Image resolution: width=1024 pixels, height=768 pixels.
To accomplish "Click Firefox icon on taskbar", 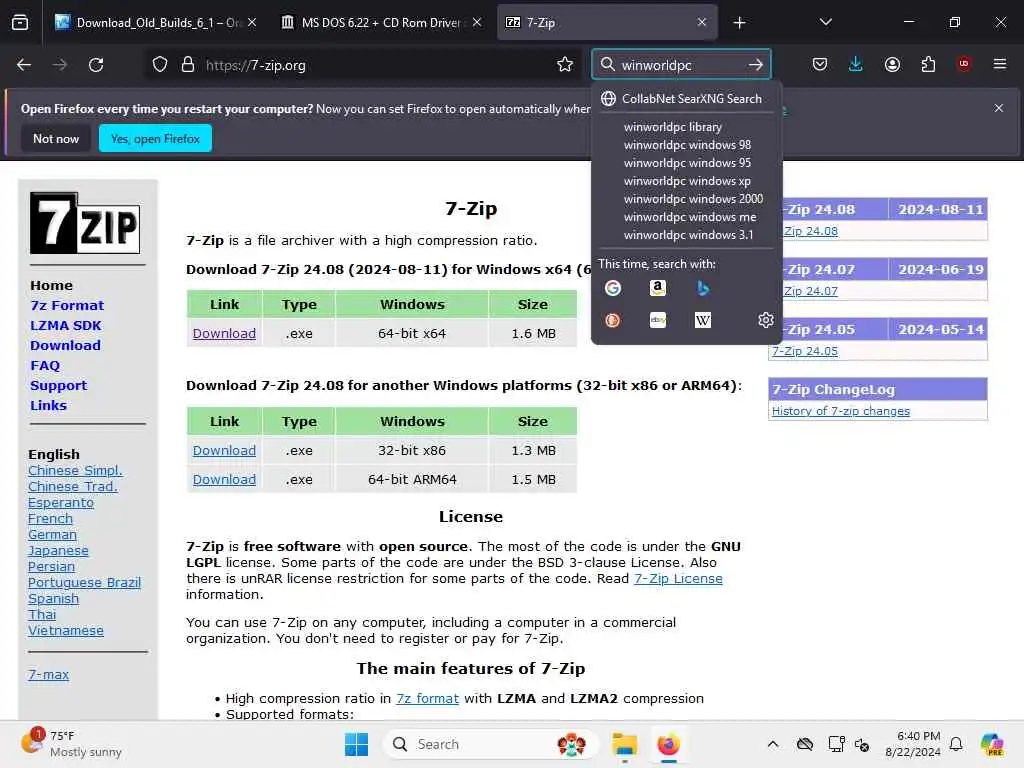I will pyautogui.click(x=668, y=744).
